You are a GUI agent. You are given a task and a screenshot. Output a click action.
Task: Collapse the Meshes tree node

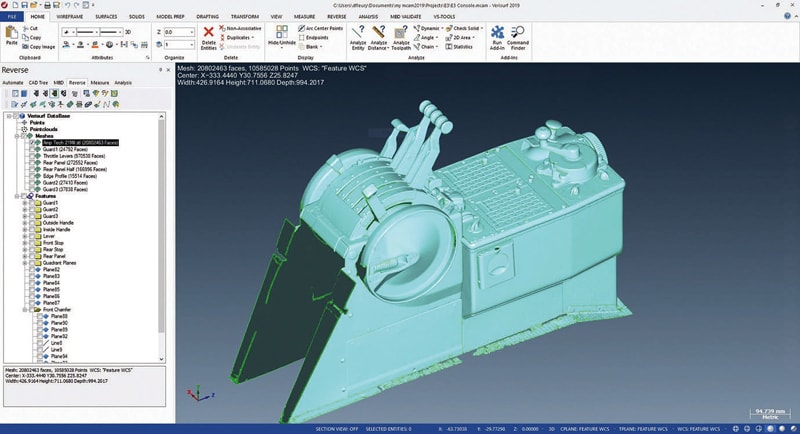[x=17, y=136]
